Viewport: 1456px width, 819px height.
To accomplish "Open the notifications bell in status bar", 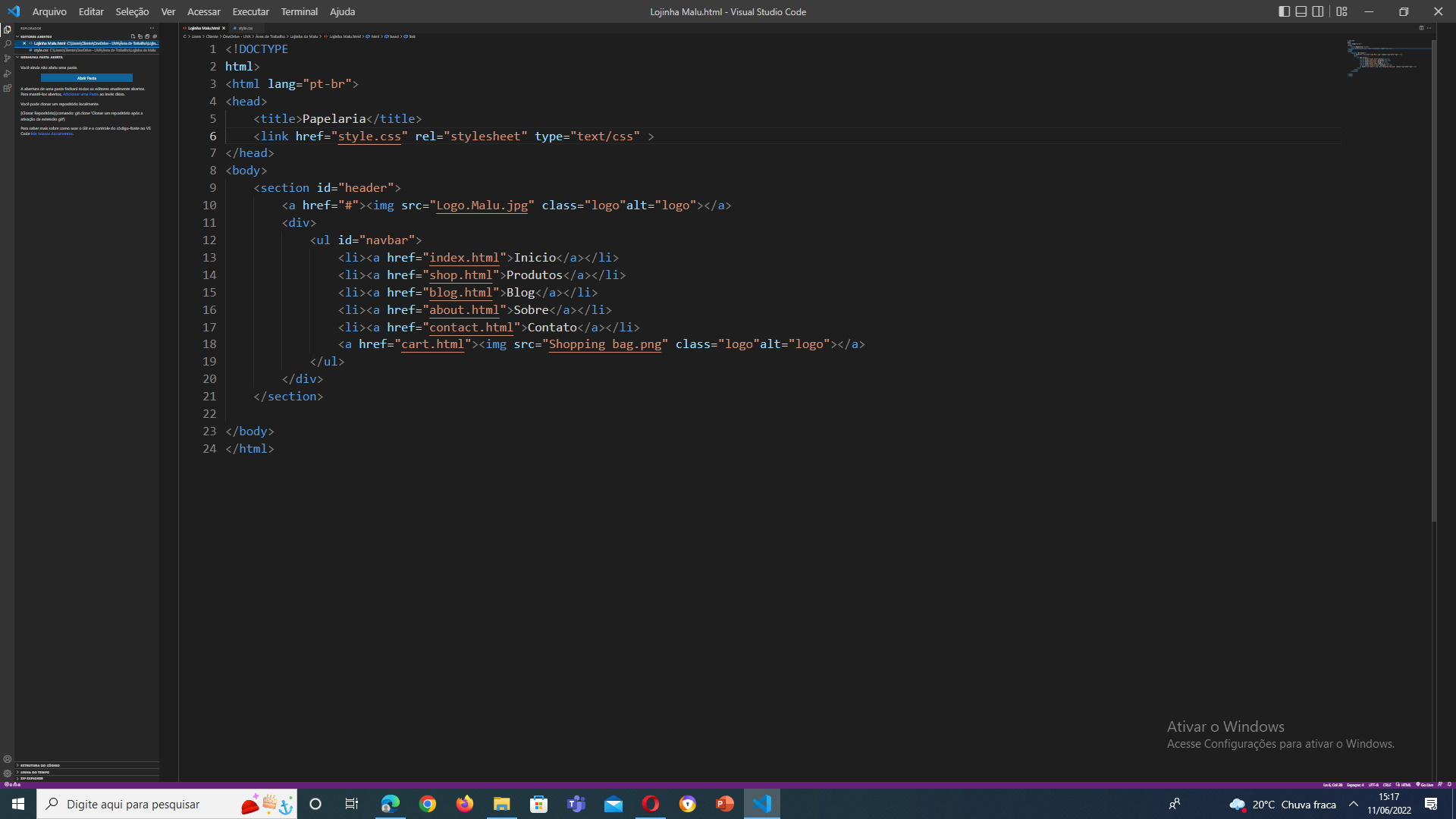I will (x=1449, y=785).
